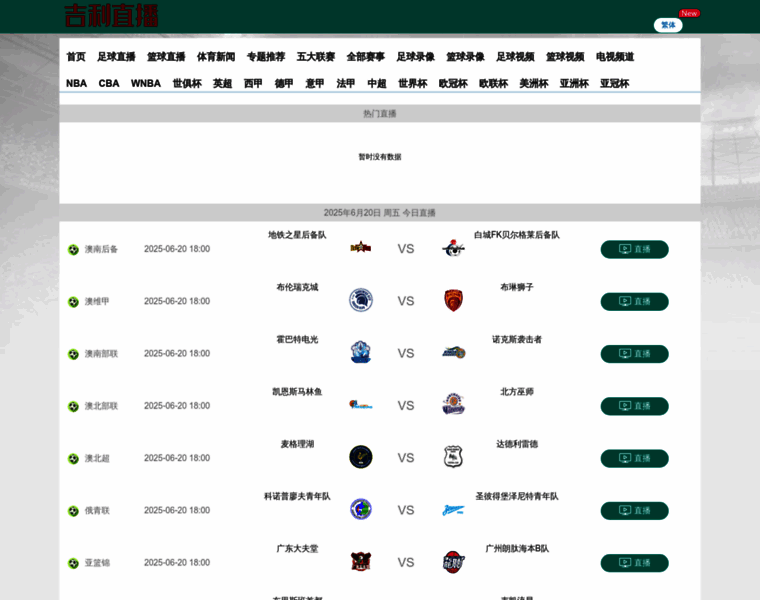
Task: Click soccer ball icon beside 澳维甲
Action: [73, 302]
